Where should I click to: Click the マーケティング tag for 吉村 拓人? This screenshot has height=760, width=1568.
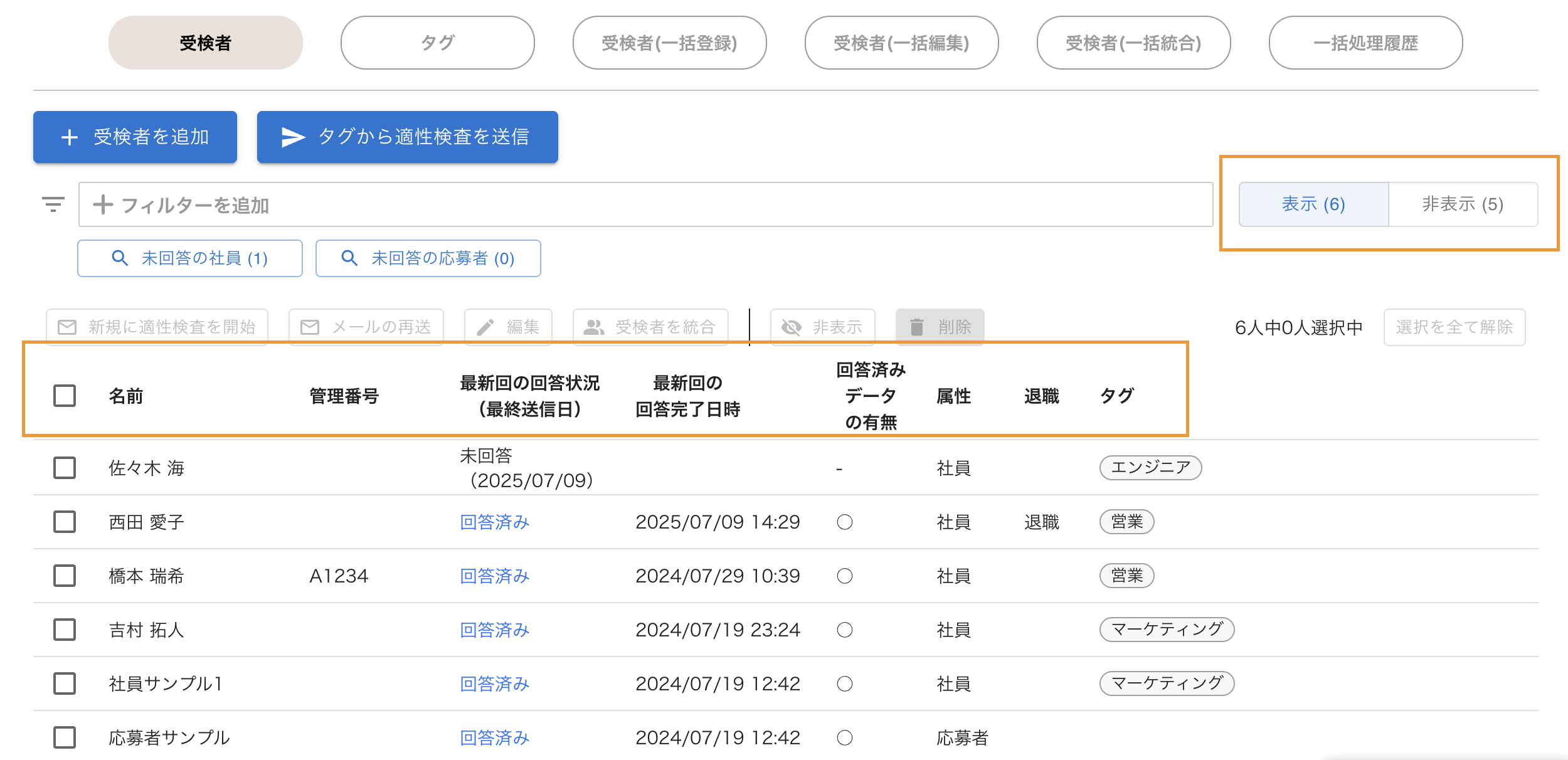point(1167,629)
